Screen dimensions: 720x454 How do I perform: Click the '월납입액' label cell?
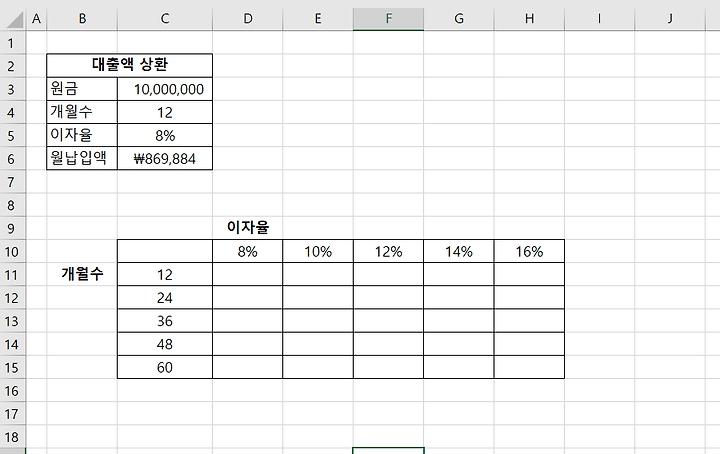coord(82,158)
